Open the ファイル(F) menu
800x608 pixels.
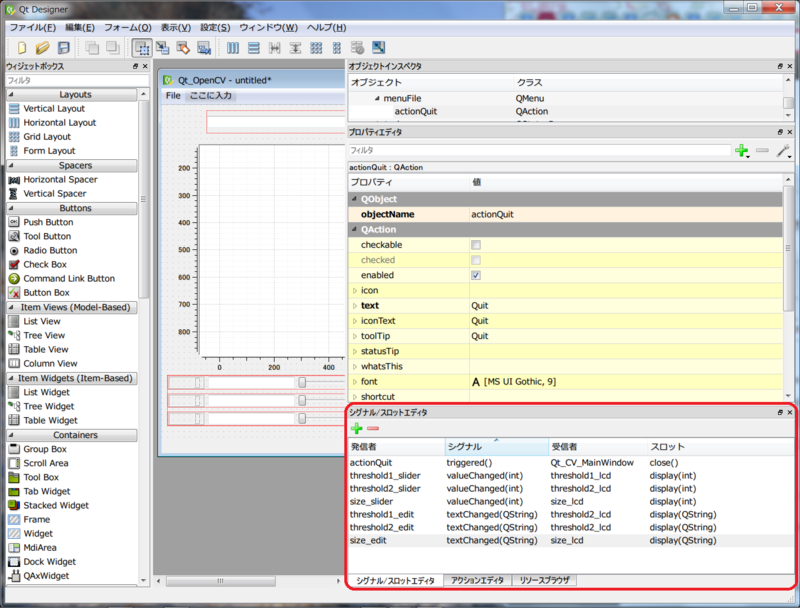(x=33, y=28)
